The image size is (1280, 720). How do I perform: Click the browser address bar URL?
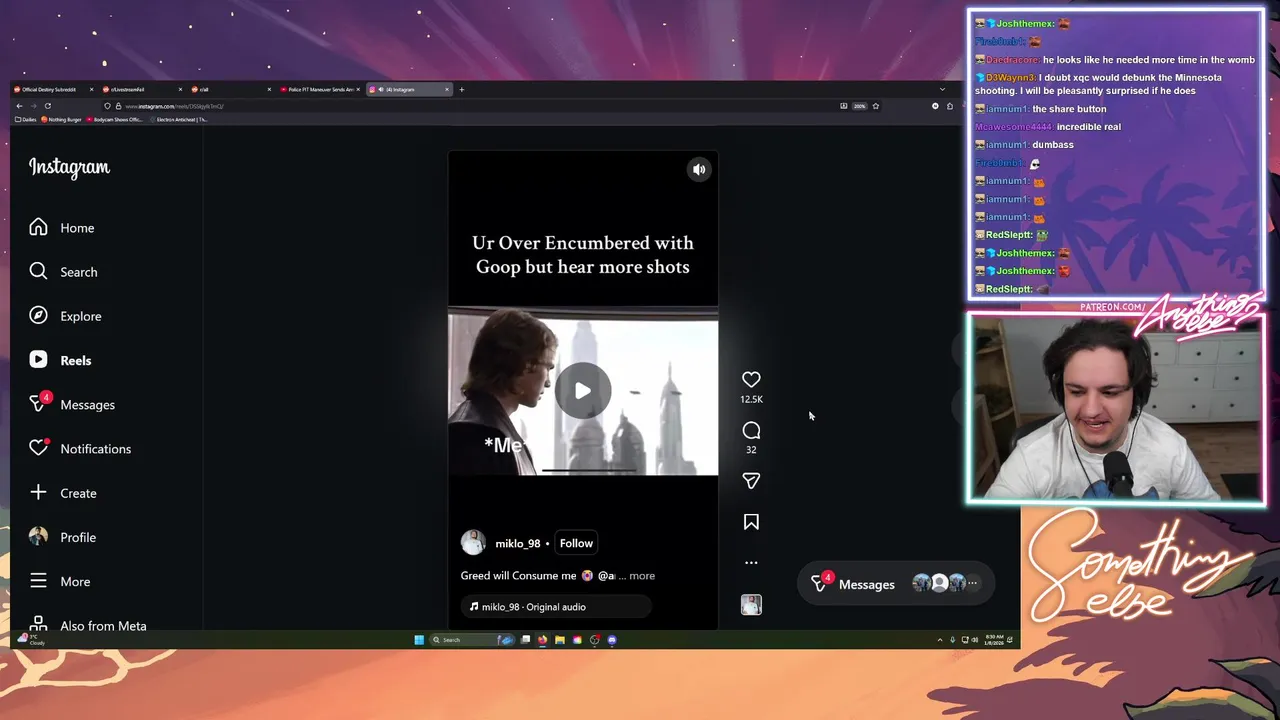[174, 106]
